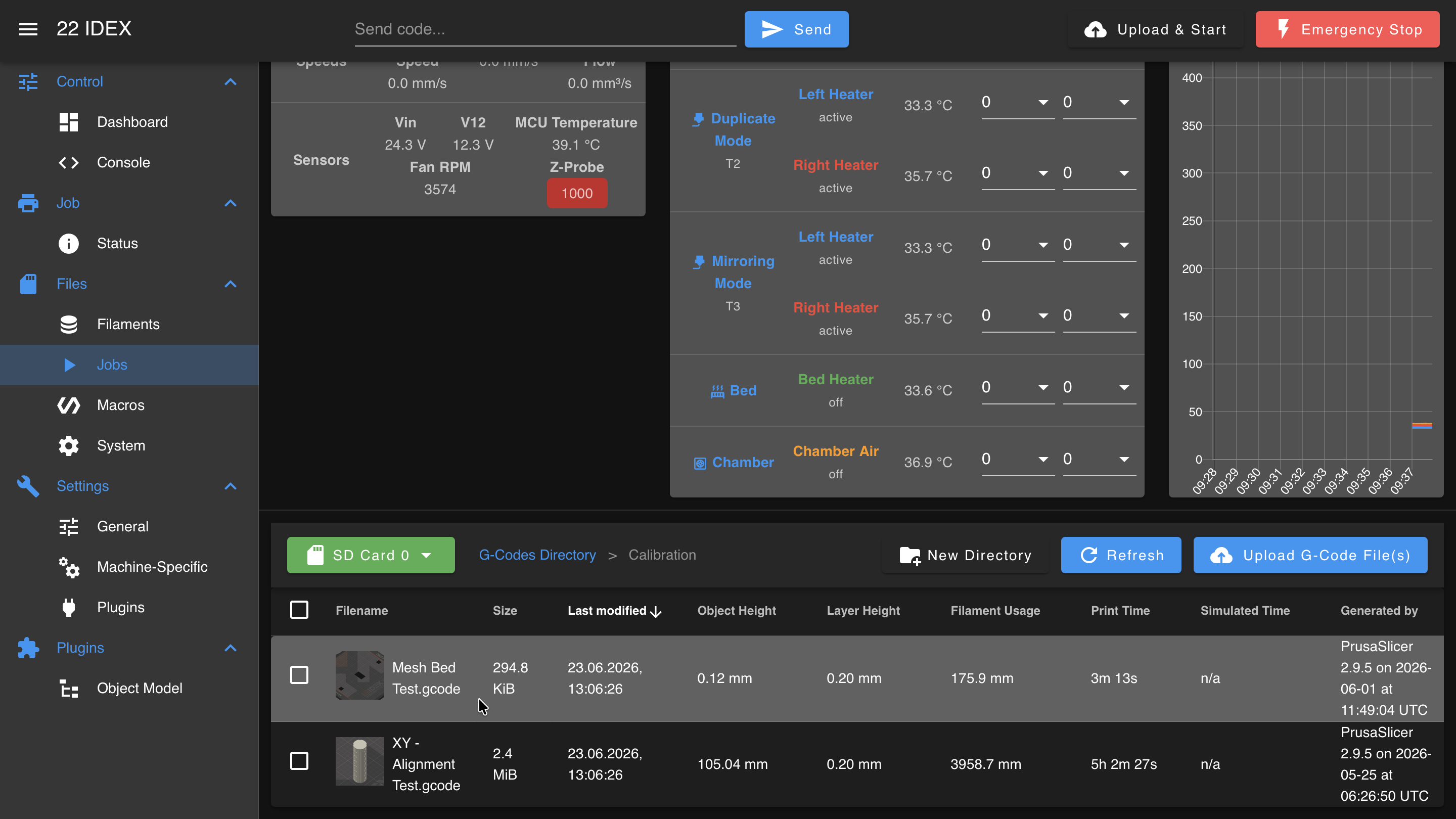1456x819 pixels.
Task: Toggle the select-all files checkbox
Action: (x=299, y=610)
